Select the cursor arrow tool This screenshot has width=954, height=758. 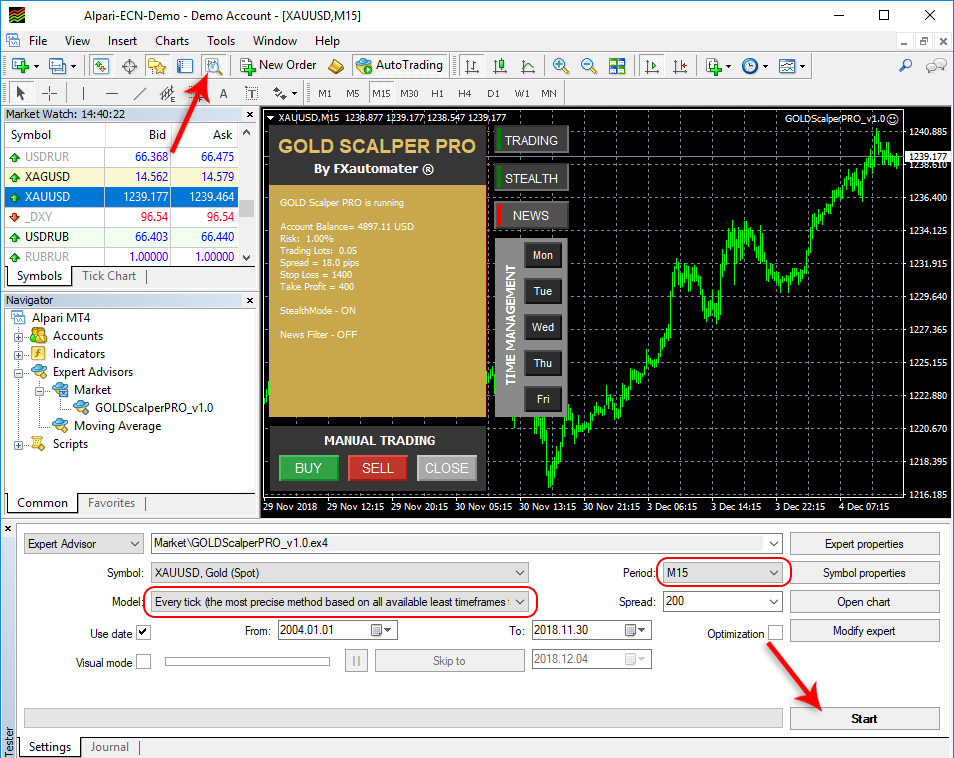(21, 93)
